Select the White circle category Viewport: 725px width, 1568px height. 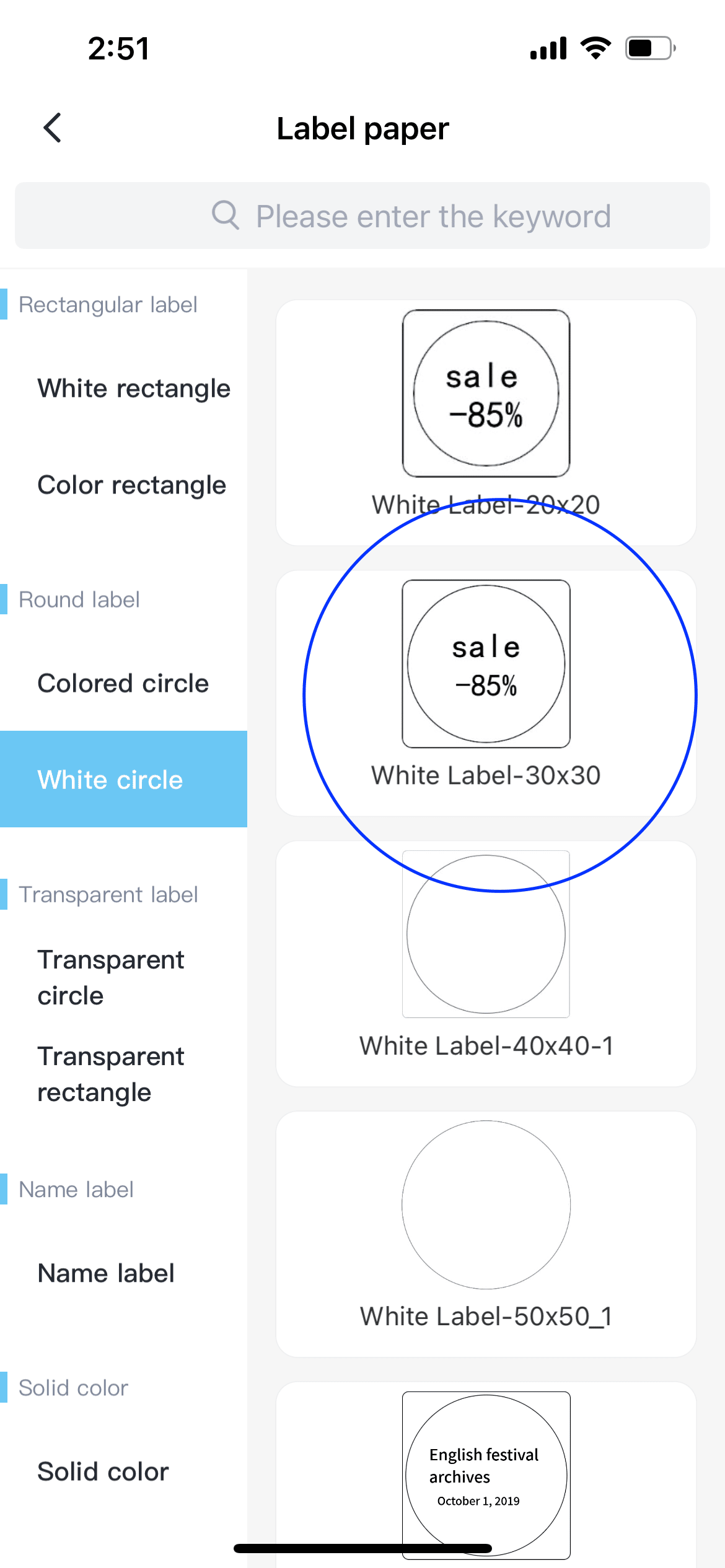[110, 780]
